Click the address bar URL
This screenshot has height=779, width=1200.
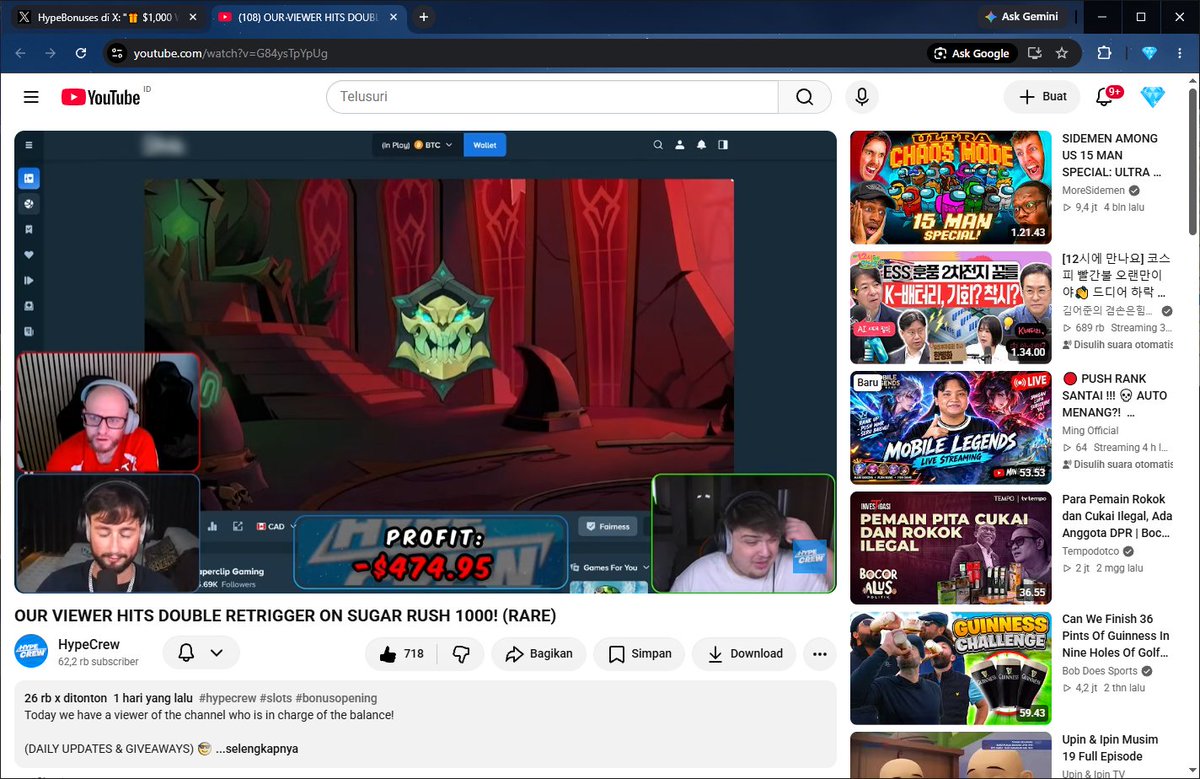[x=231, y=53]
